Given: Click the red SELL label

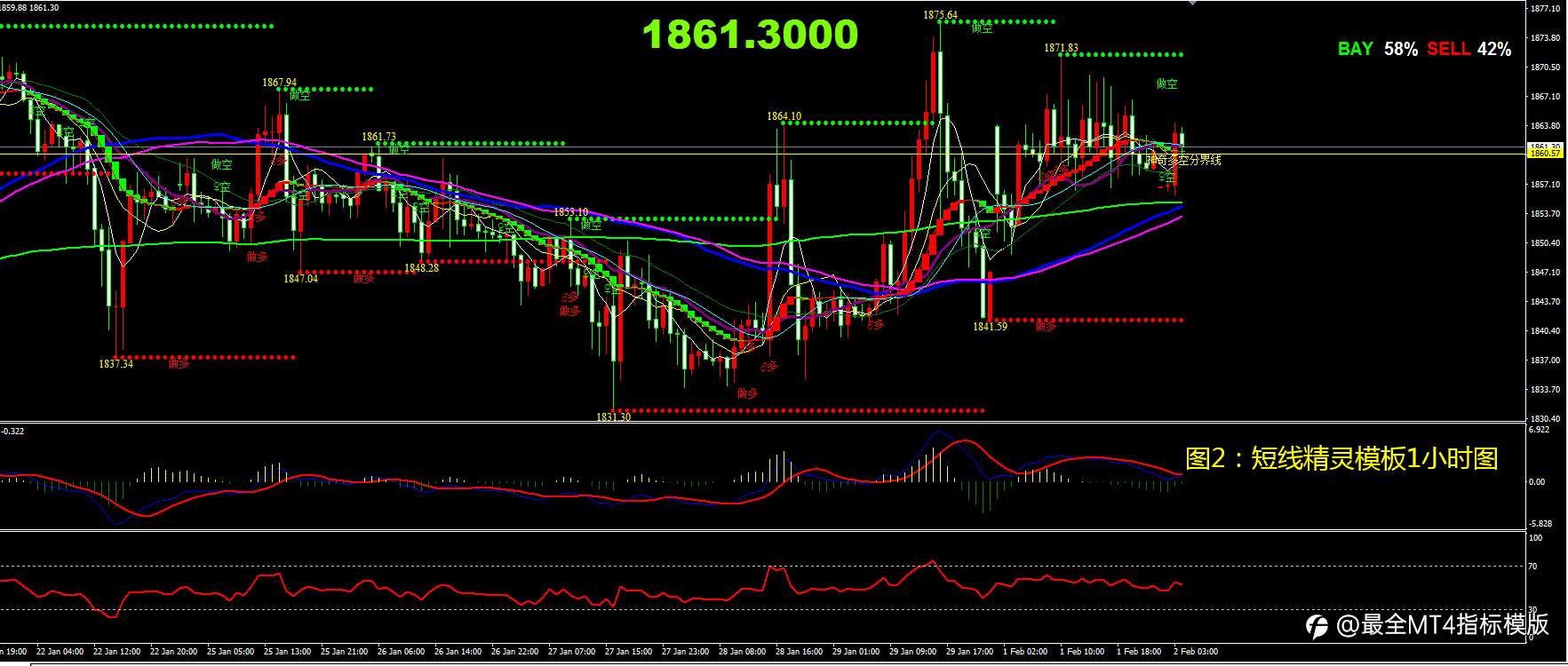Looking at the screenshot, I should [x=1449, y=49].
